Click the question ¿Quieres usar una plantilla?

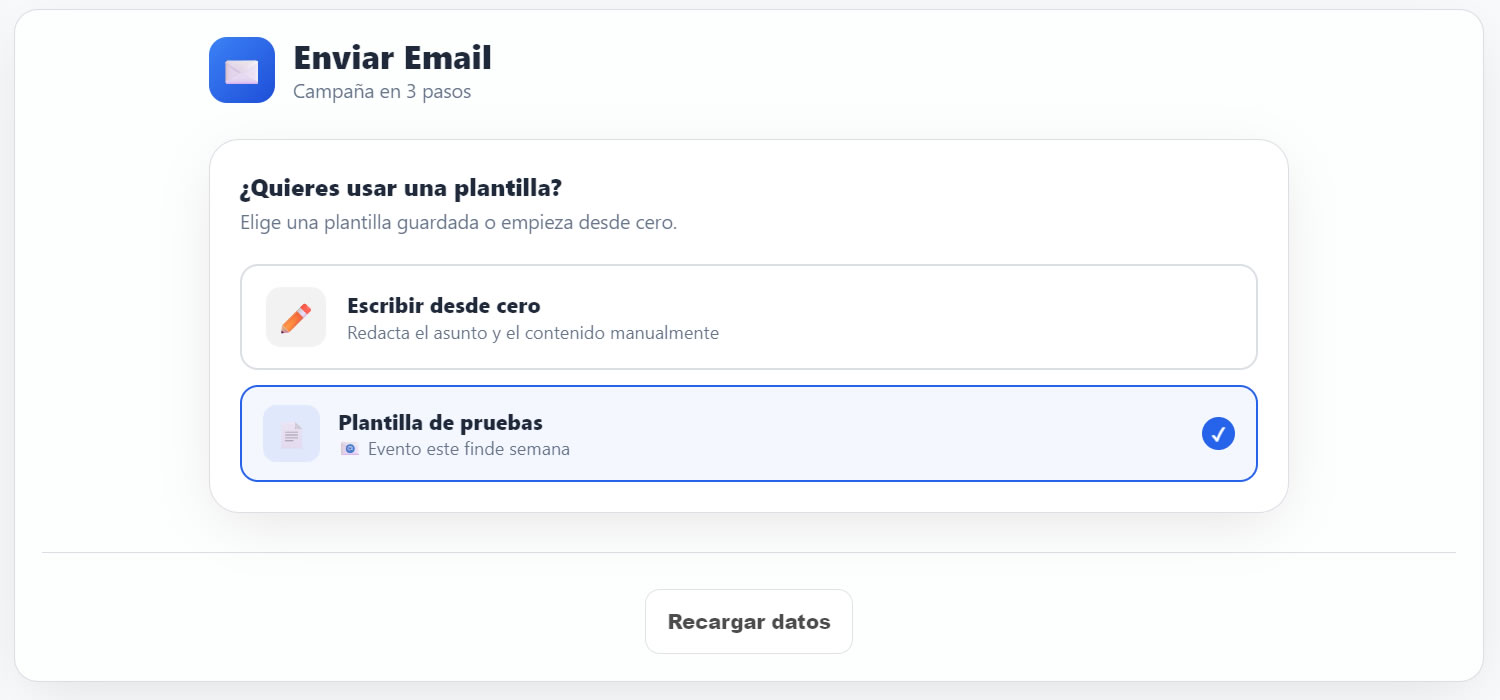[x=402, y=188]
